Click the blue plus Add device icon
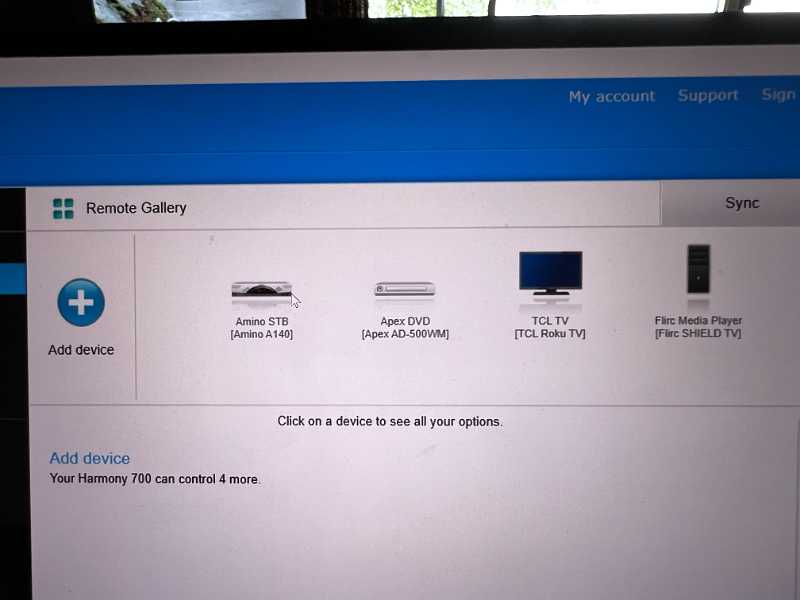 click(81, 302)
